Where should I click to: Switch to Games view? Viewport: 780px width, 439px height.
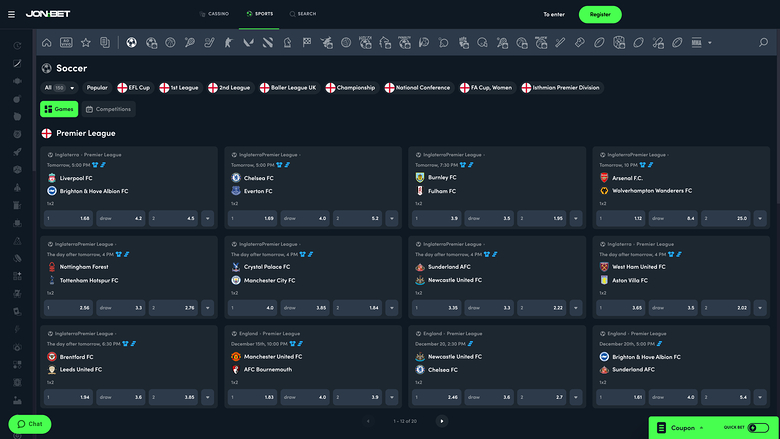[x=60, y=109]
